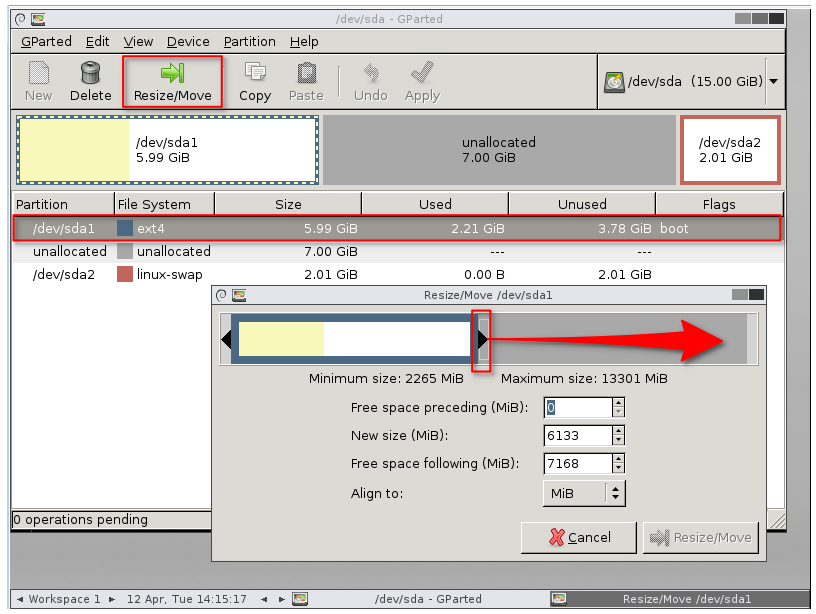Open the Help menu

click(304, 42)
